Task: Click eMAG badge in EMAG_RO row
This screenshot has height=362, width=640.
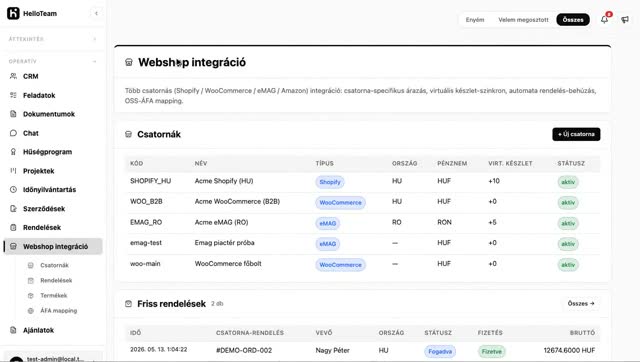Action: pos(328,223)
